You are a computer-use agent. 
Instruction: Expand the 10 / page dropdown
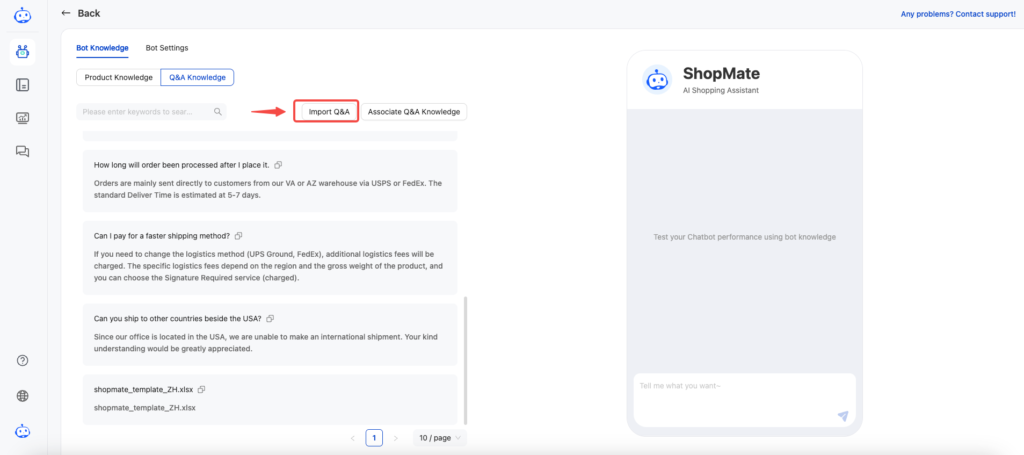pyautogui.click(x=440, y=438)
